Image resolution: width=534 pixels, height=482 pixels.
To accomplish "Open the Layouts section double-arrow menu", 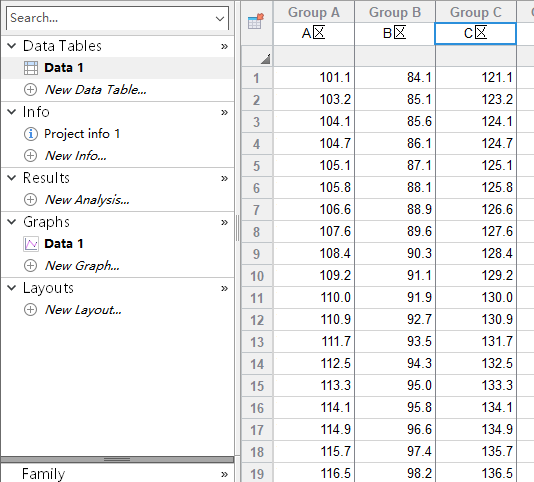I will click(x=224, y=289).
